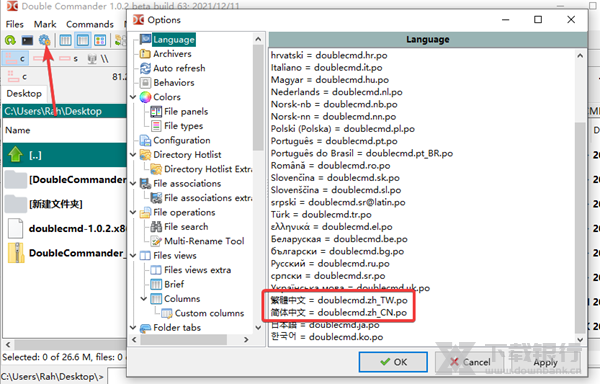The image size is (600, 384).
Task: Click OK to confirm options
Action: (393, 362)
